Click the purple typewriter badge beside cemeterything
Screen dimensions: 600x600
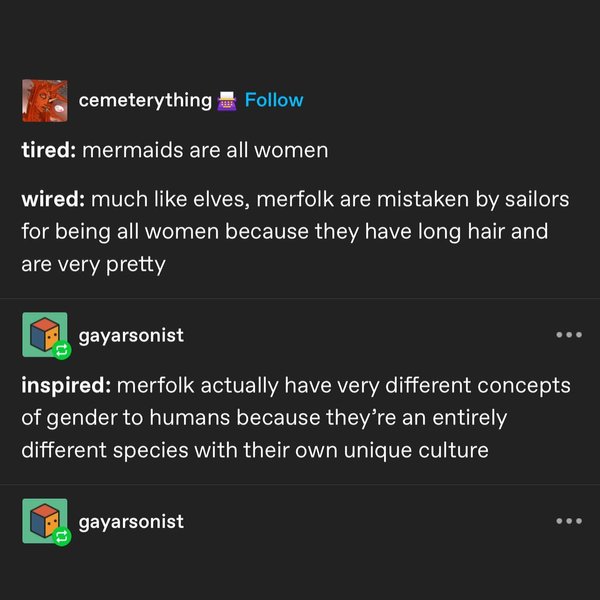point(227,100)
